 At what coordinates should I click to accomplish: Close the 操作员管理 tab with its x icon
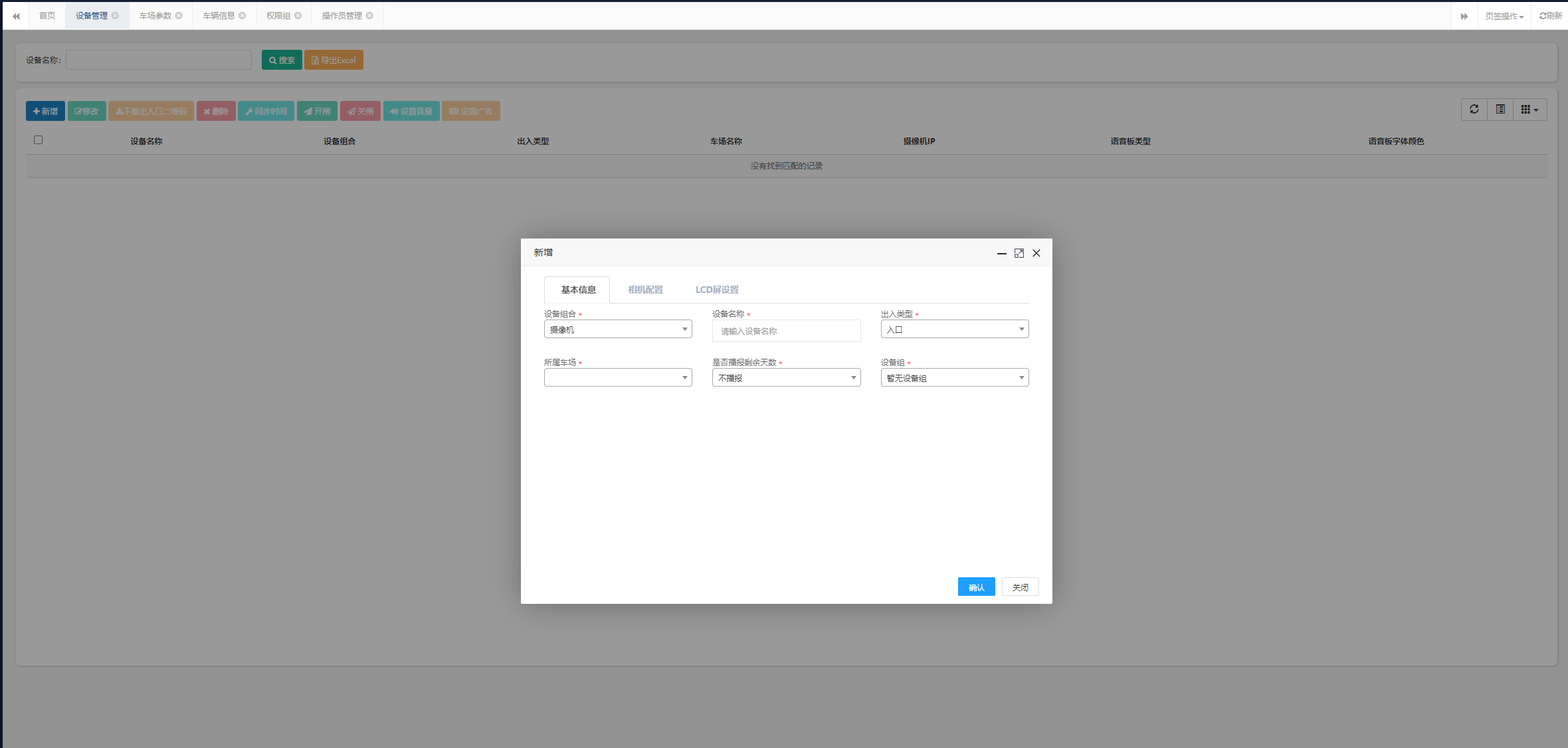click(370, 15)
